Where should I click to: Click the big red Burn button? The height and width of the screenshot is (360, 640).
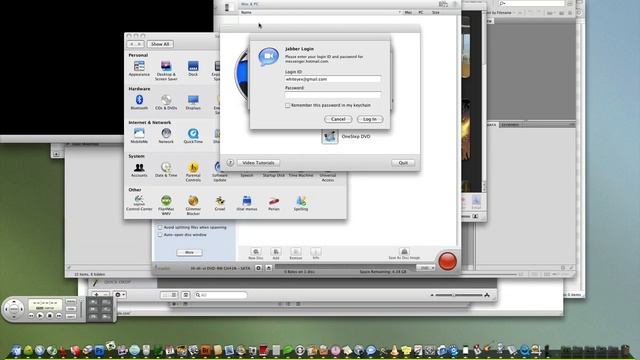coord(447,261)
